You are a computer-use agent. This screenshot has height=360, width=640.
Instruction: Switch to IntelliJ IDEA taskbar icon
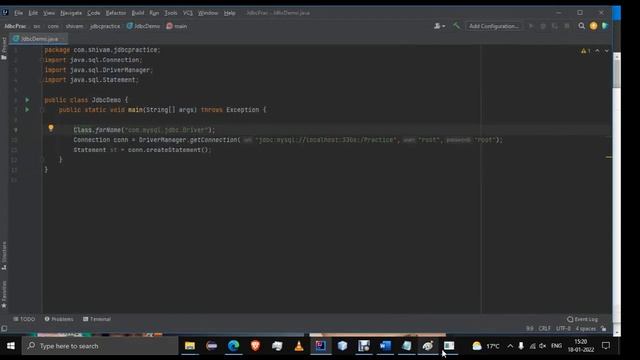(321, 346)
